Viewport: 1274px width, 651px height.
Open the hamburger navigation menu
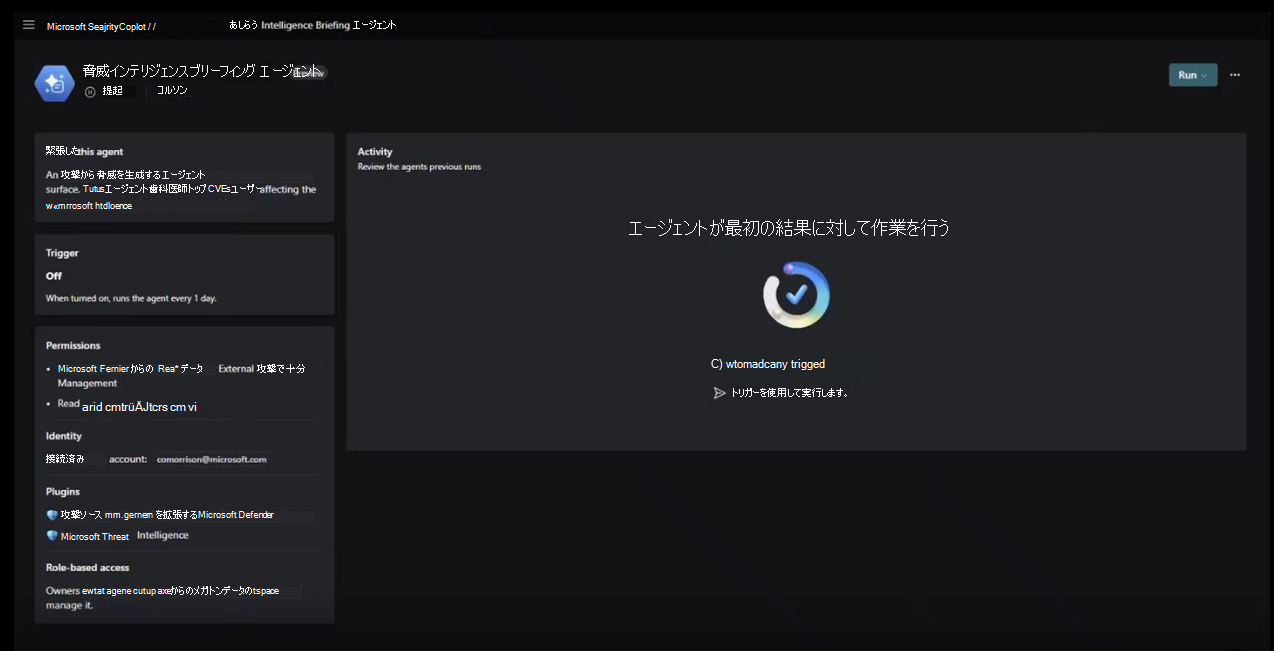28,25
